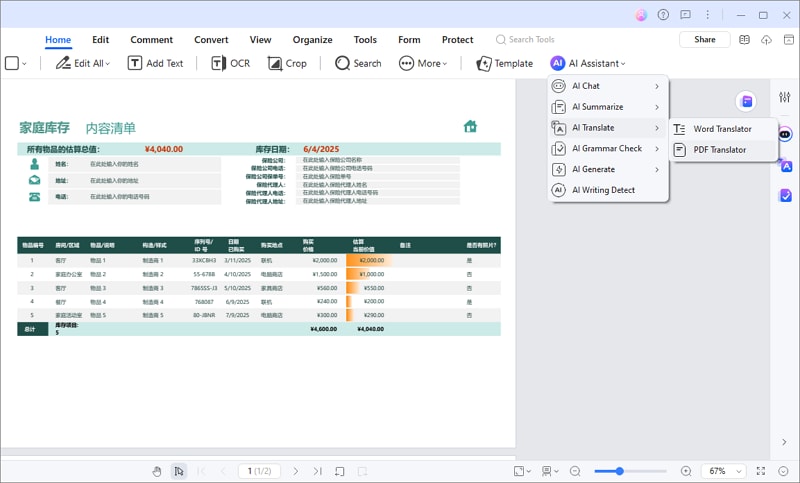Open the help question mark icon
Viewport: 800px width, 483px height.
coord(663,15)
